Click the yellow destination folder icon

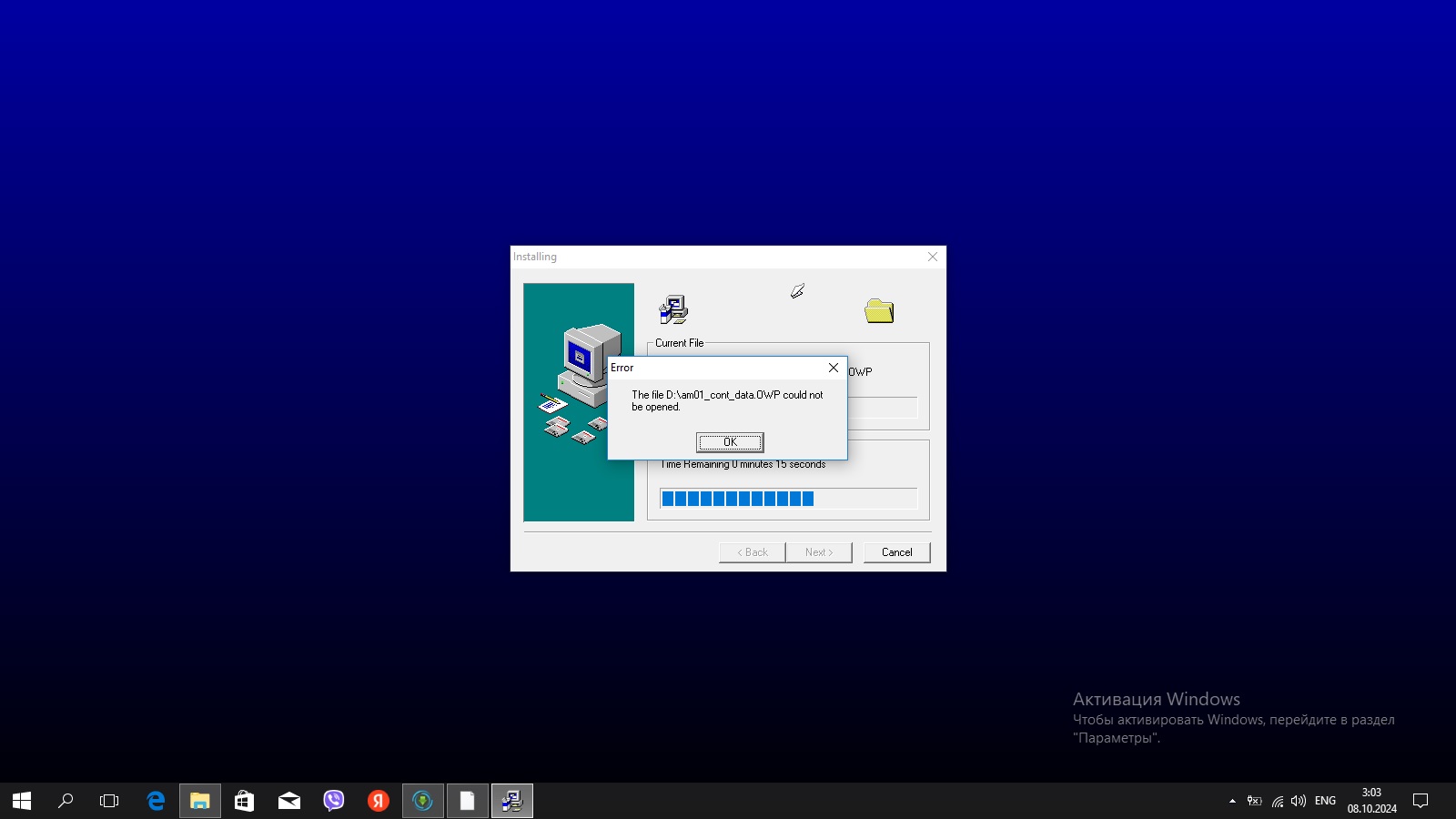(x=879, y=311)
